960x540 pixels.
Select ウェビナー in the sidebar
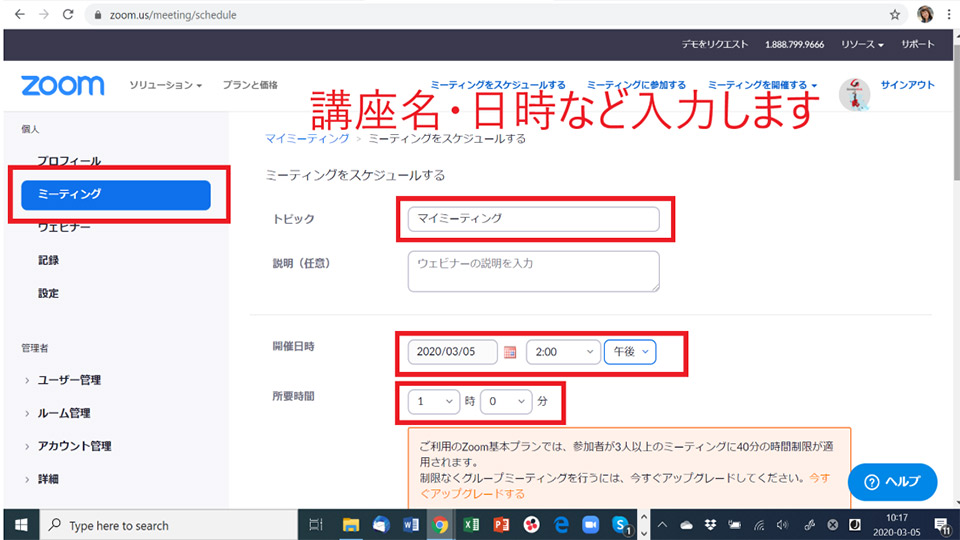click(x=64, y=227)
